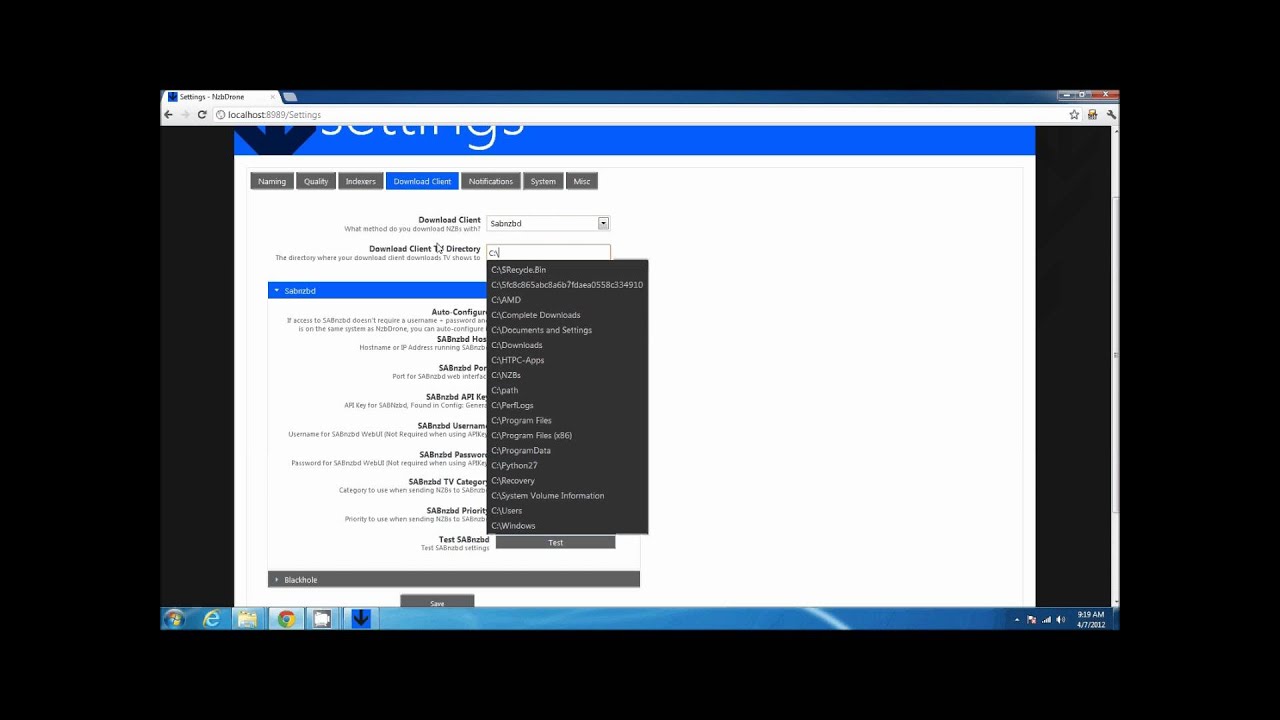Open Windows Explorer folder on taskbar
Image resolution: width=1280 pixels, height=720 pixels.
point(247,619)
